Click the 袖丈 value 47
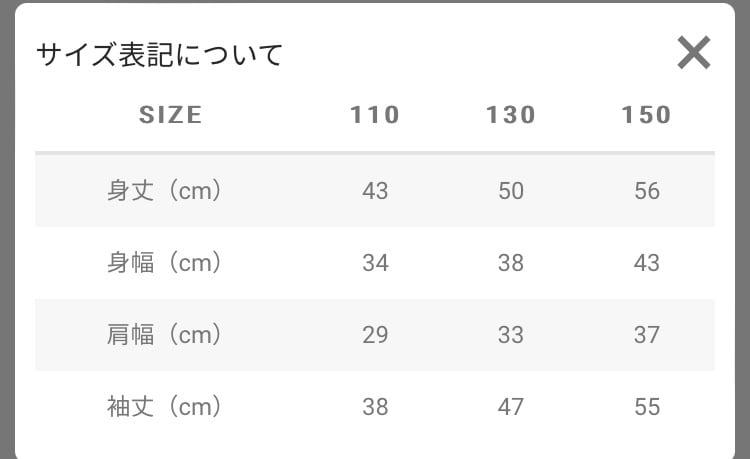750x459 pixels. click(511, 406)
